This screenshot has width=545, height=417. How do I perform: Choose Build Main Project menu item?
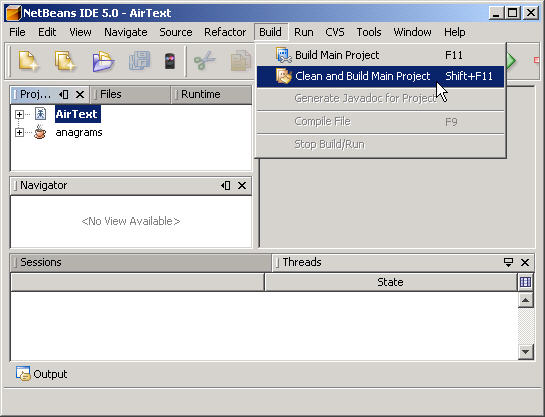pyautogui.click(x=381, y=55)
